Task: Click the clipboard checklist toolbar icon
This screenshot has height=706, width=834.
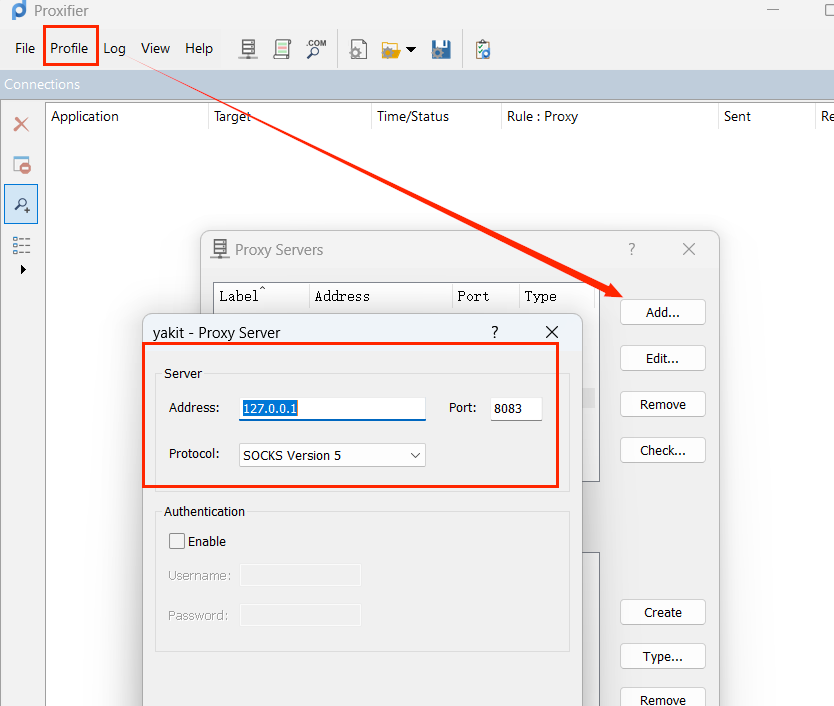Action: click(x=482, y=49)
